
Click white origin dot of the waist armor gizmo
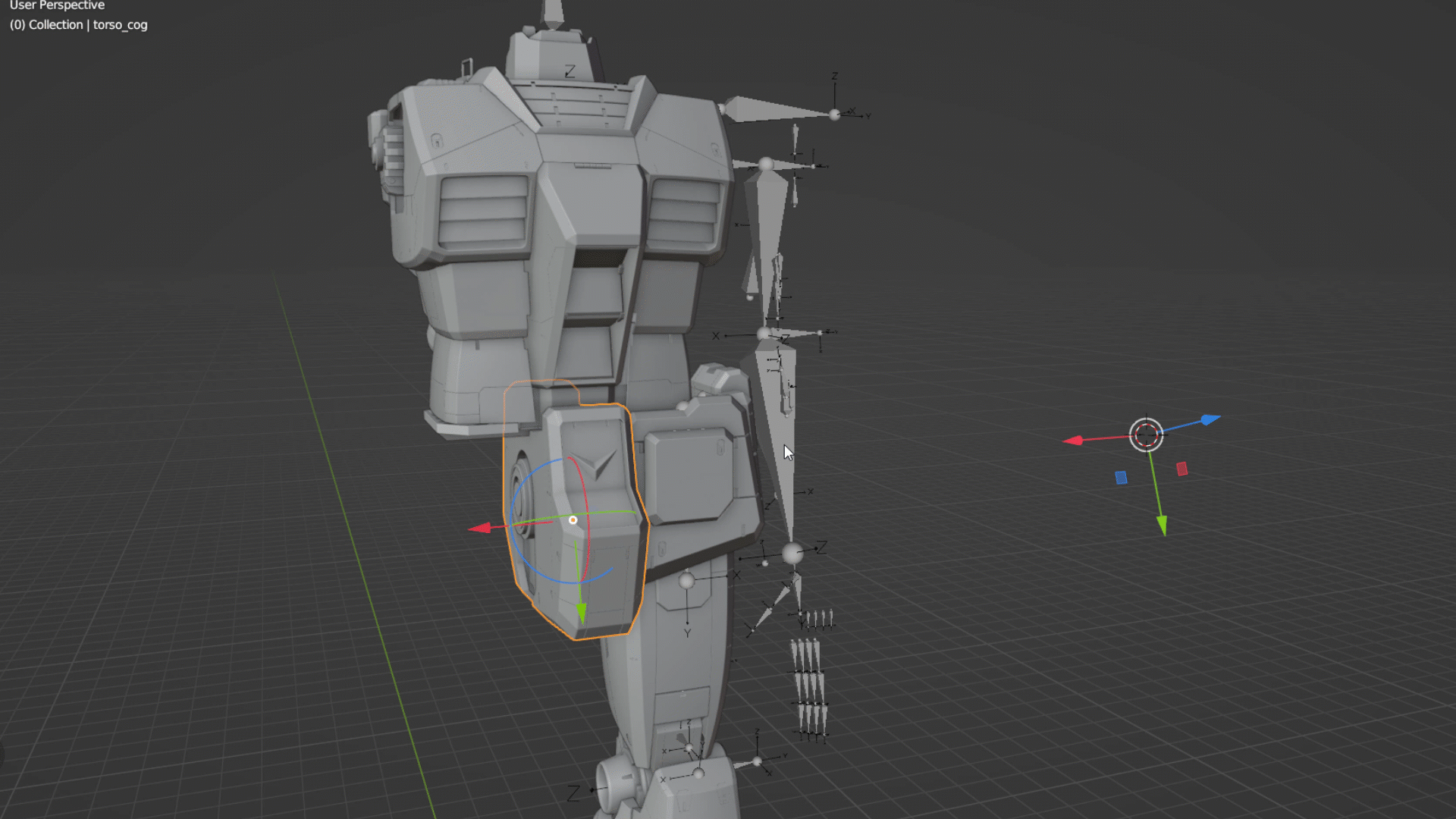coord(573,520)
